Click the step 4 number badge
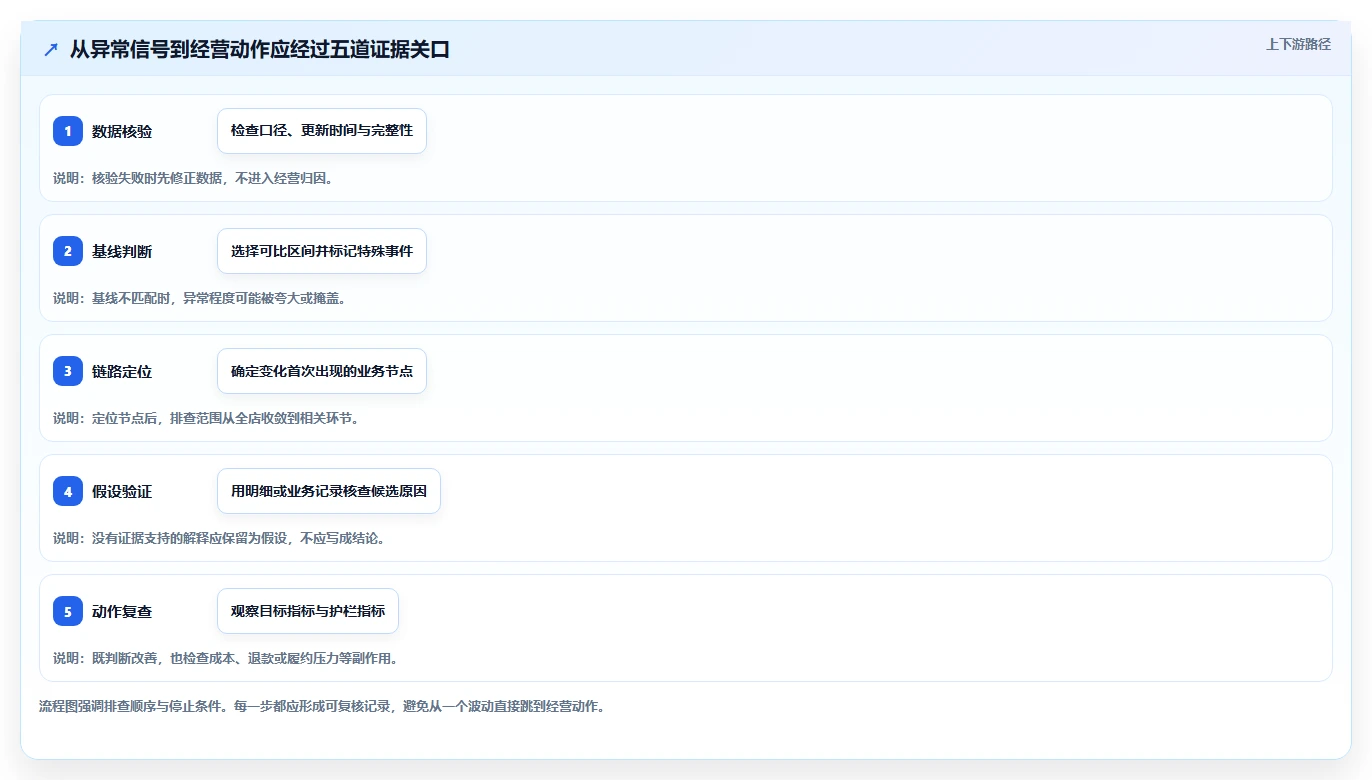This screenshot has width=1372, height=780. click(68, 491)
